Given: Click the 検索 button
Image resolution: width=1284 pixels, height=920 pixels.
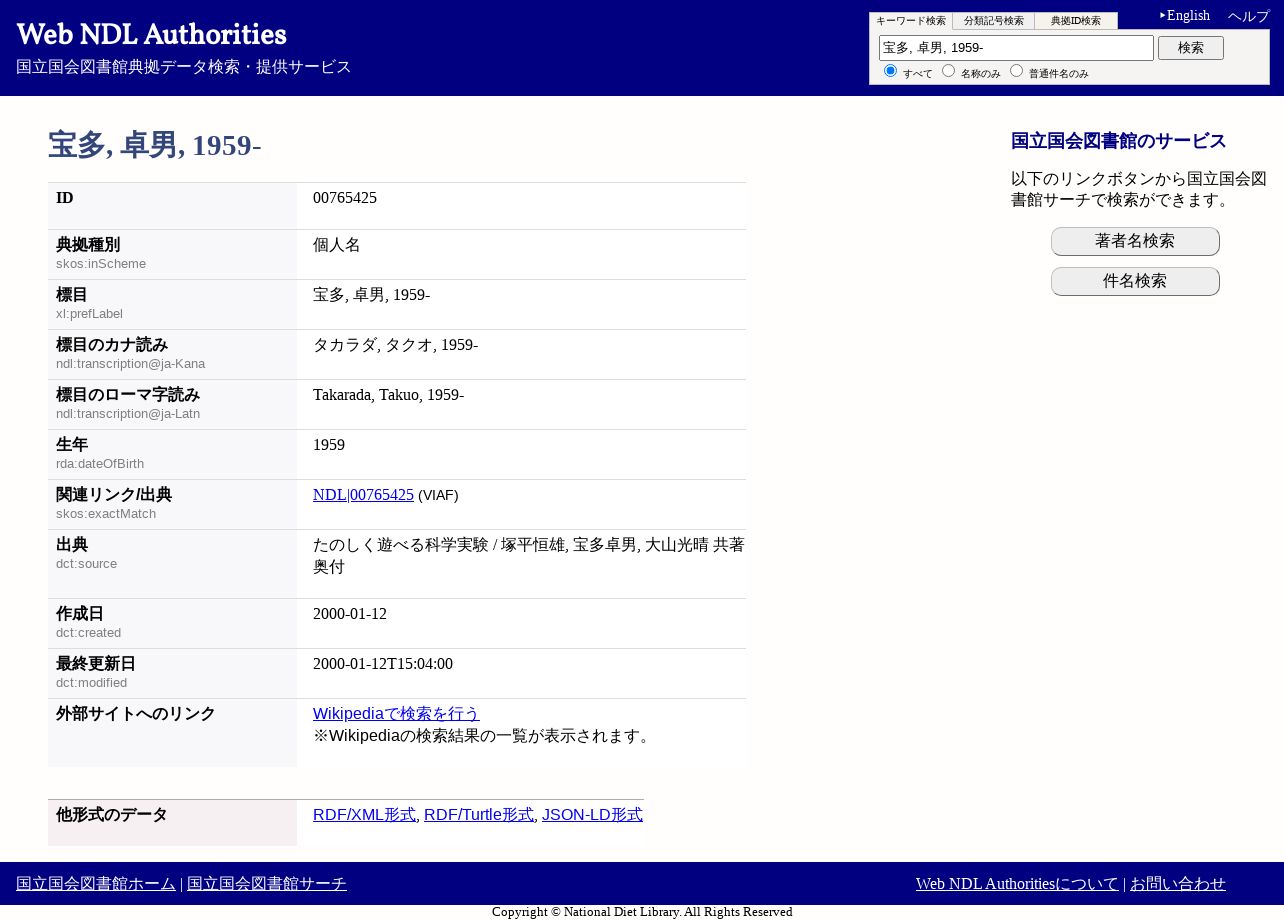Looking at the screenshot, I should (1191, 48).
